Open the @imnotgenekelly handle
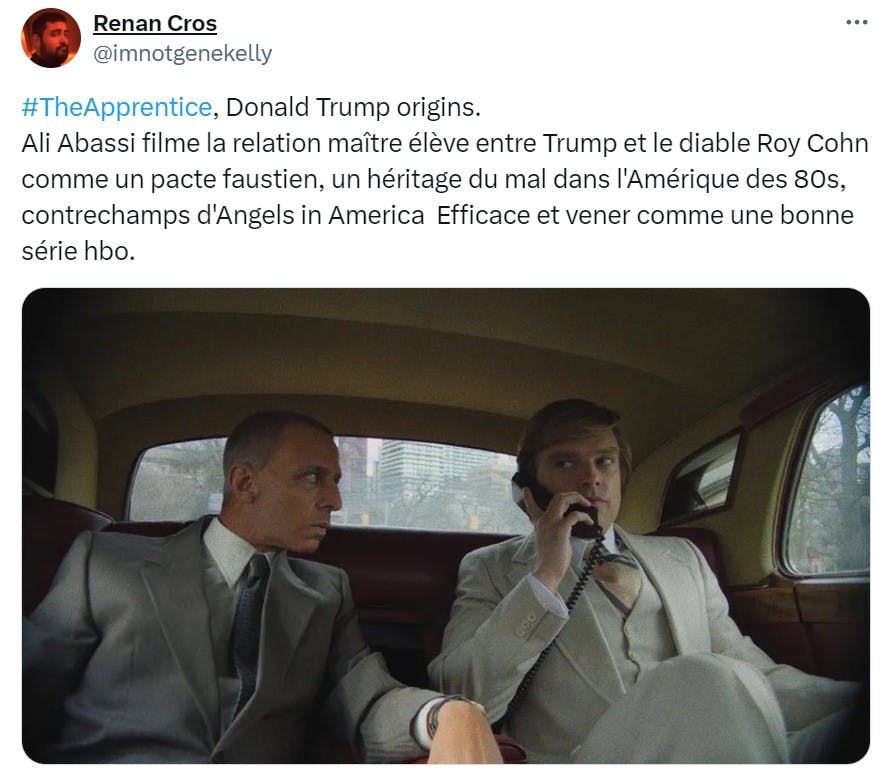This screenshot has height=781, width=888. click(x=182, y=54)
